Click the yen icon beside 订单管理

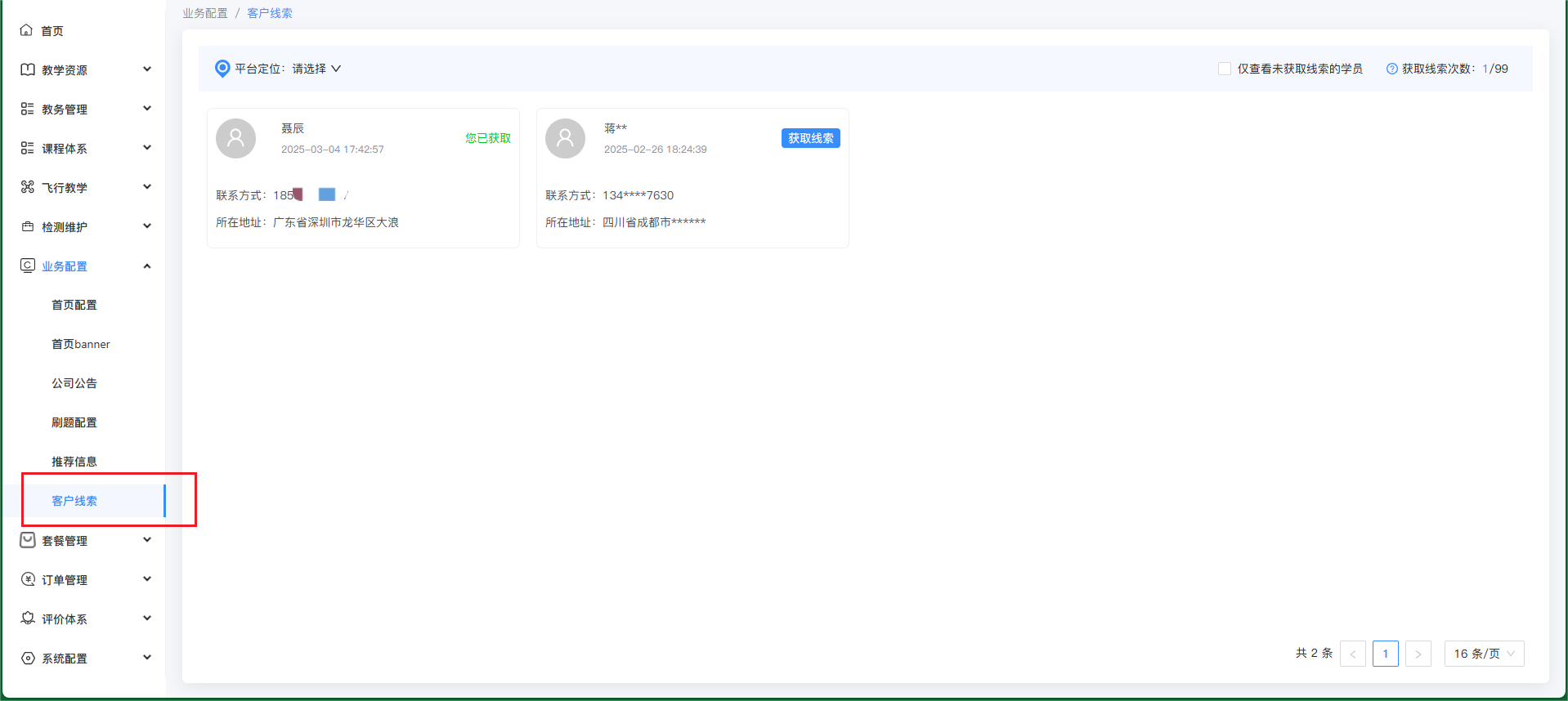27,579
